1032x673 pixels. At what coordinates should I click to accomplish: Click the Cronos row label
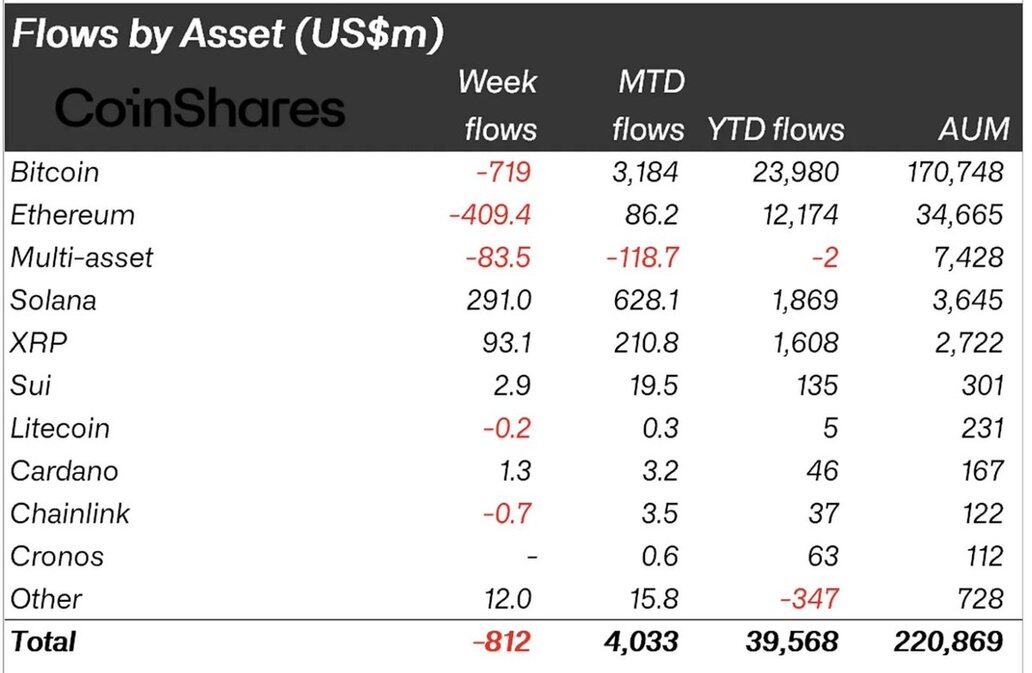coord(57,556)
